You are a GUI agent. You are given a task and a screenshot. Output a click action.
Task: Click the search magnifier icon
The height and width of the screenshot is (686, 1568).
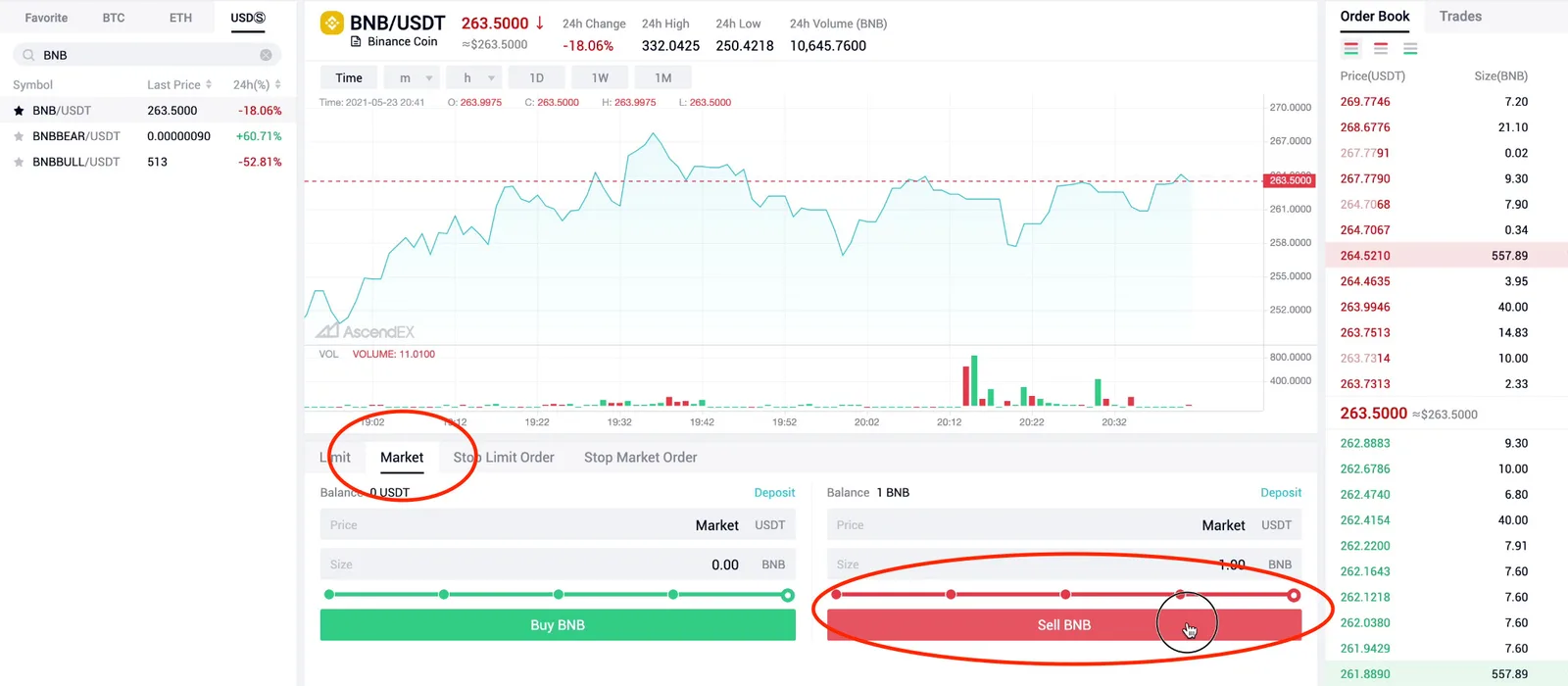[28, 55]
